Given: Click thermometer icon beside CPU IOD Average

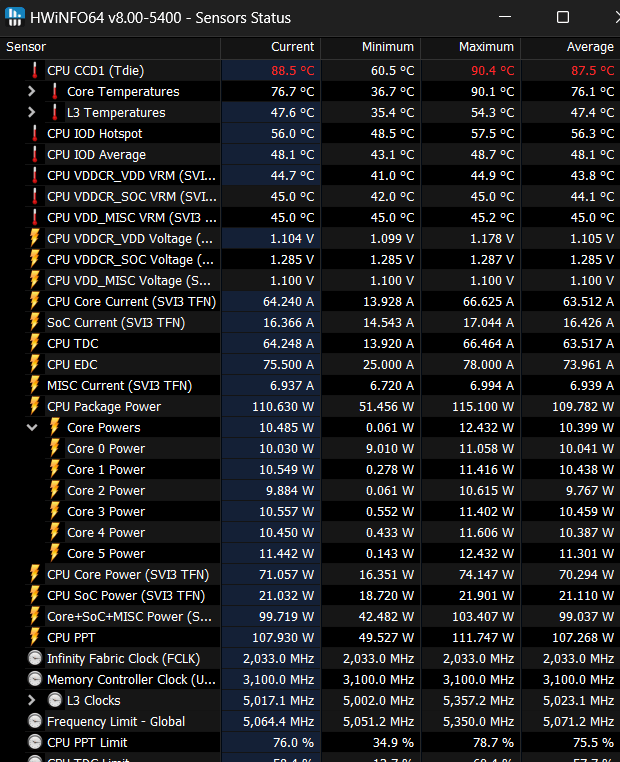Looking at the screenshot, I should tap(34, 155).
